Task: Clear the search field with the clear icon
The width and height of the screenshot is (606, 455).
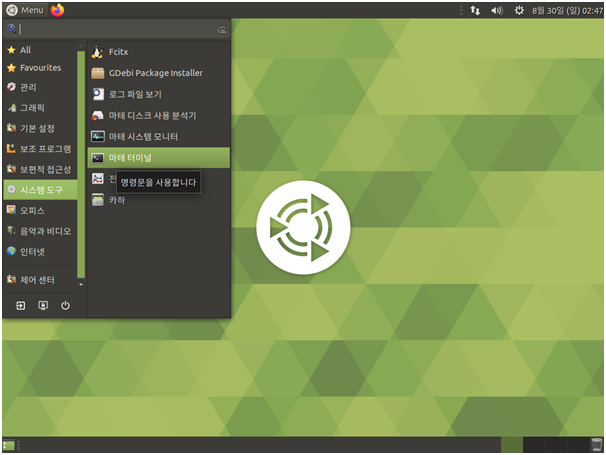Action: point(221,29)
